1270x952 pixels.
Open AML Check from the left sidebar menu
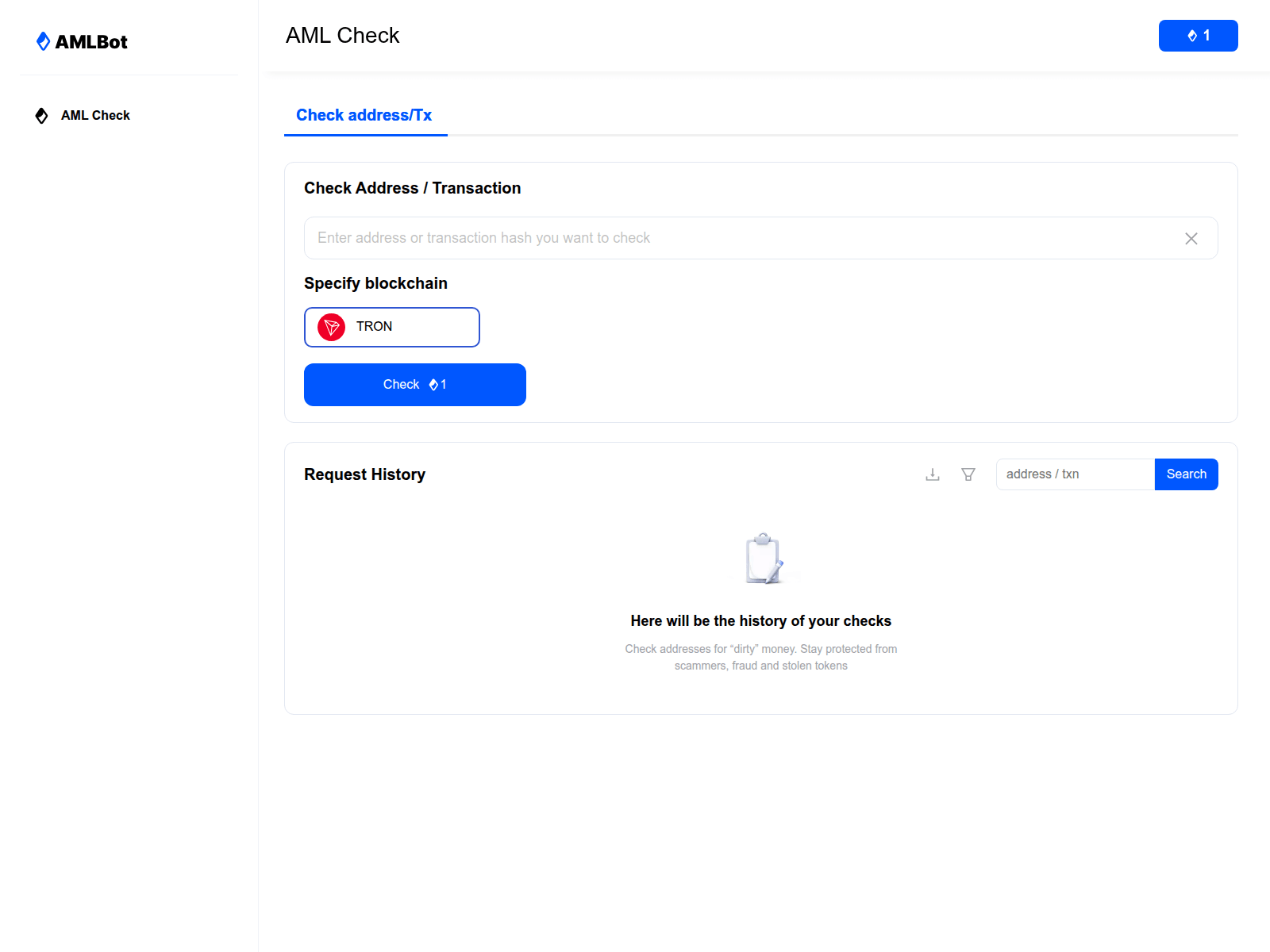tap(94, 115)
